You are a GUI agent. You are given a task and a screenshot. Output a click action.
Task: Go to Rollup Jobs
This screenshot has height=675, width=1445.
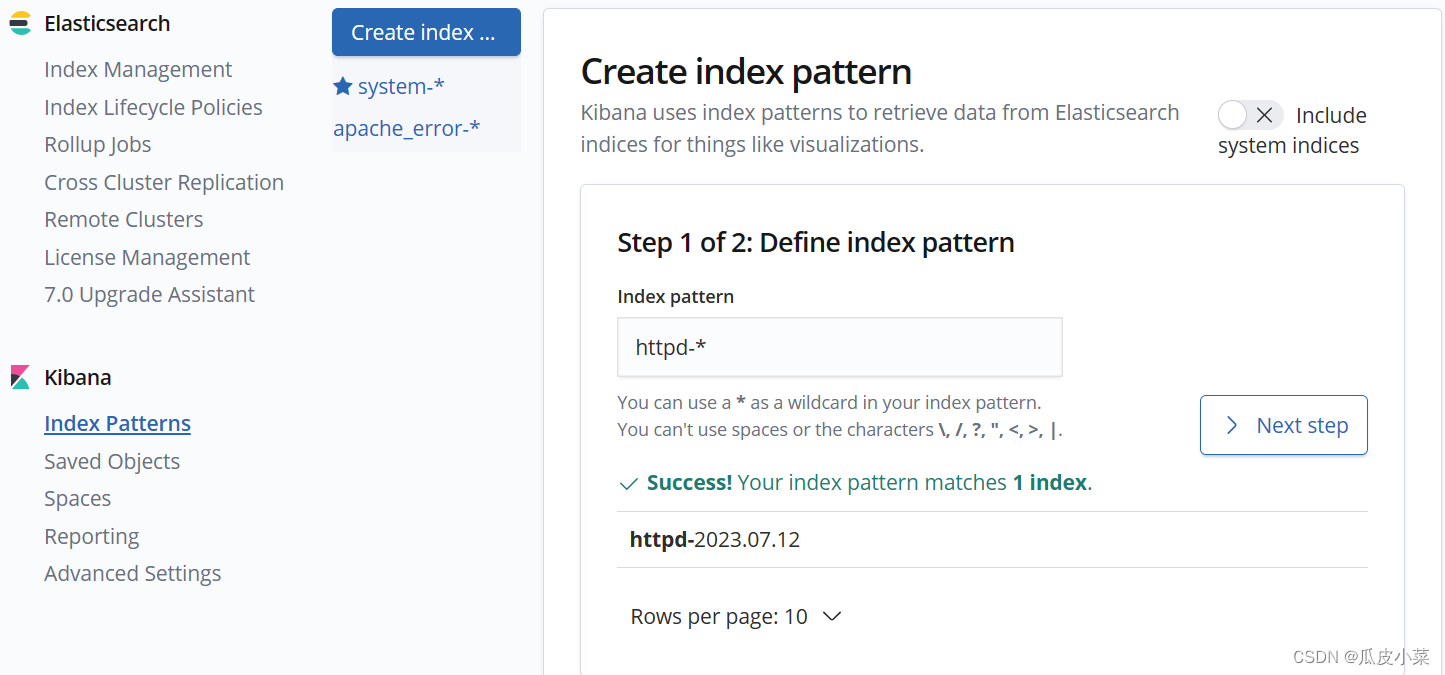click(x=98, y=144)
